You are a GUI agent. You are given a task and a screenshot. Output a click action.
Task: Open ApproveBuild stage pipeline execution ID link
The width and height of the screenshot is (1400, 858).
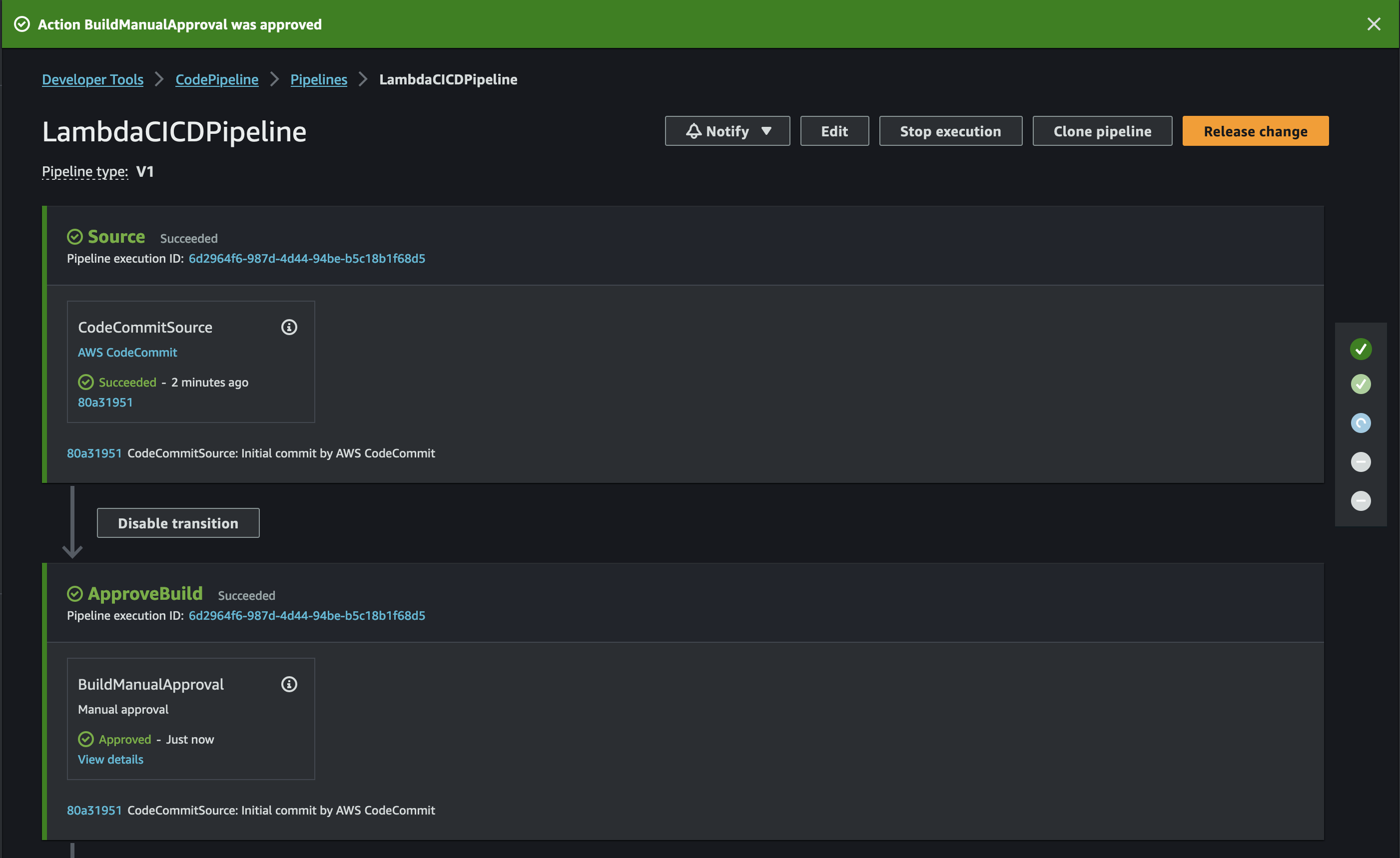pyautogui.click(x=307, y=616)
